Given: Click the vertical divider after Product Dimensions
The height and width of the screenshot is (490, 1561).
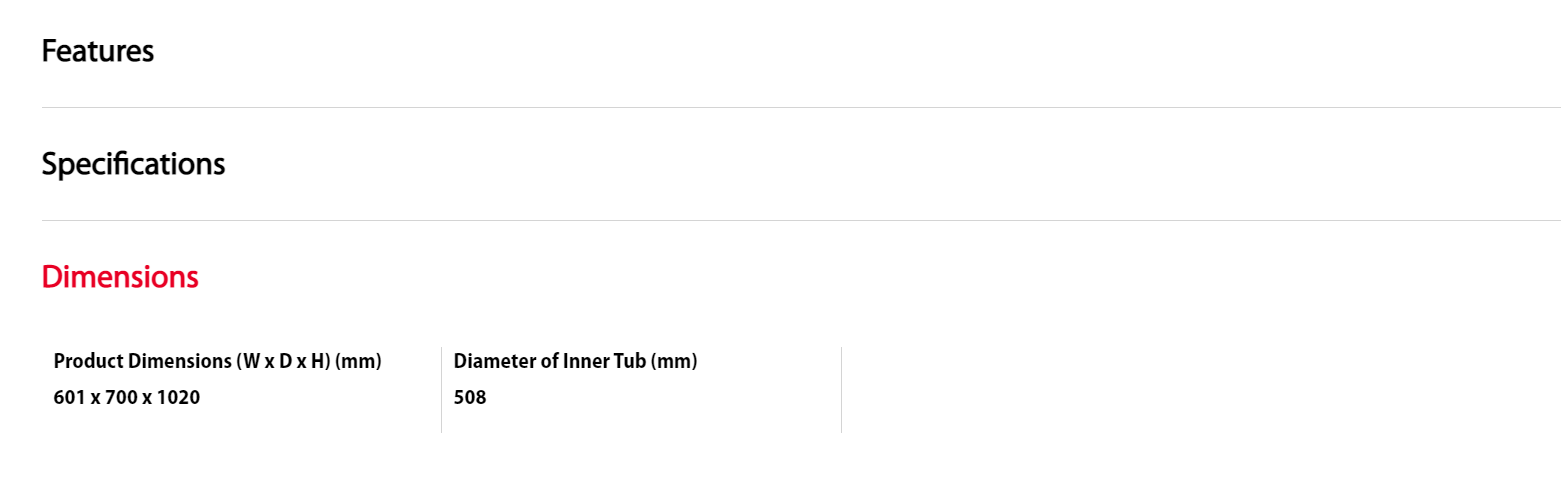Looking at the screenshot, I should (441, 389).
